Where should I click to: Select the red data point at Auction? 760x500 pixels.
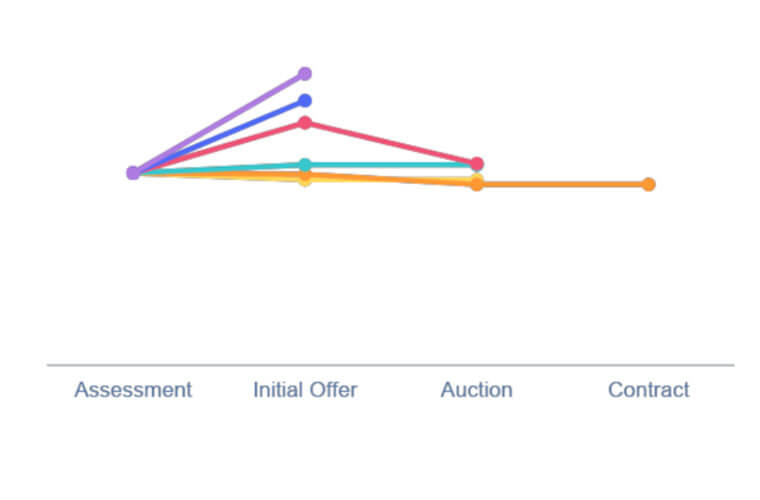[x=476, y=164]
